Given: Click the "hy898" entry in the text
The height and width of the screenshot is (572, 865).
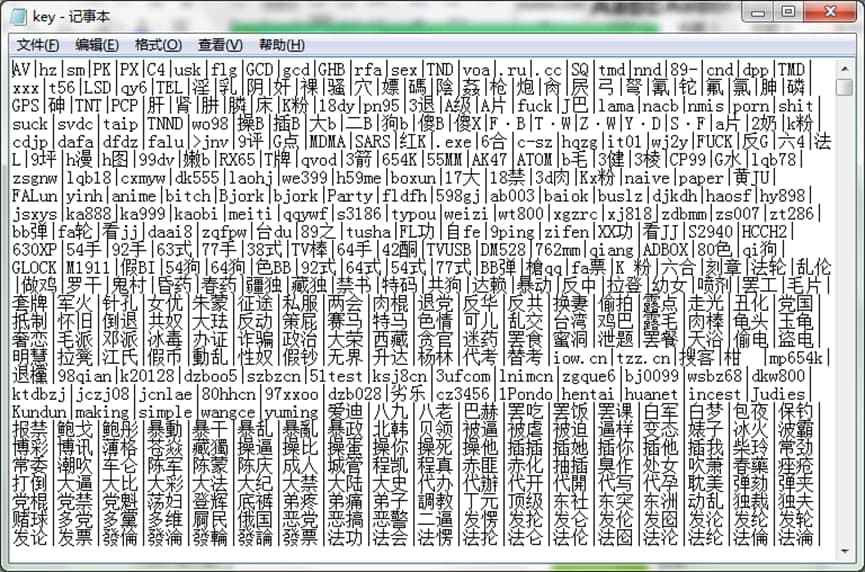Looking at the screenshot, I should [x=782, y=196].
